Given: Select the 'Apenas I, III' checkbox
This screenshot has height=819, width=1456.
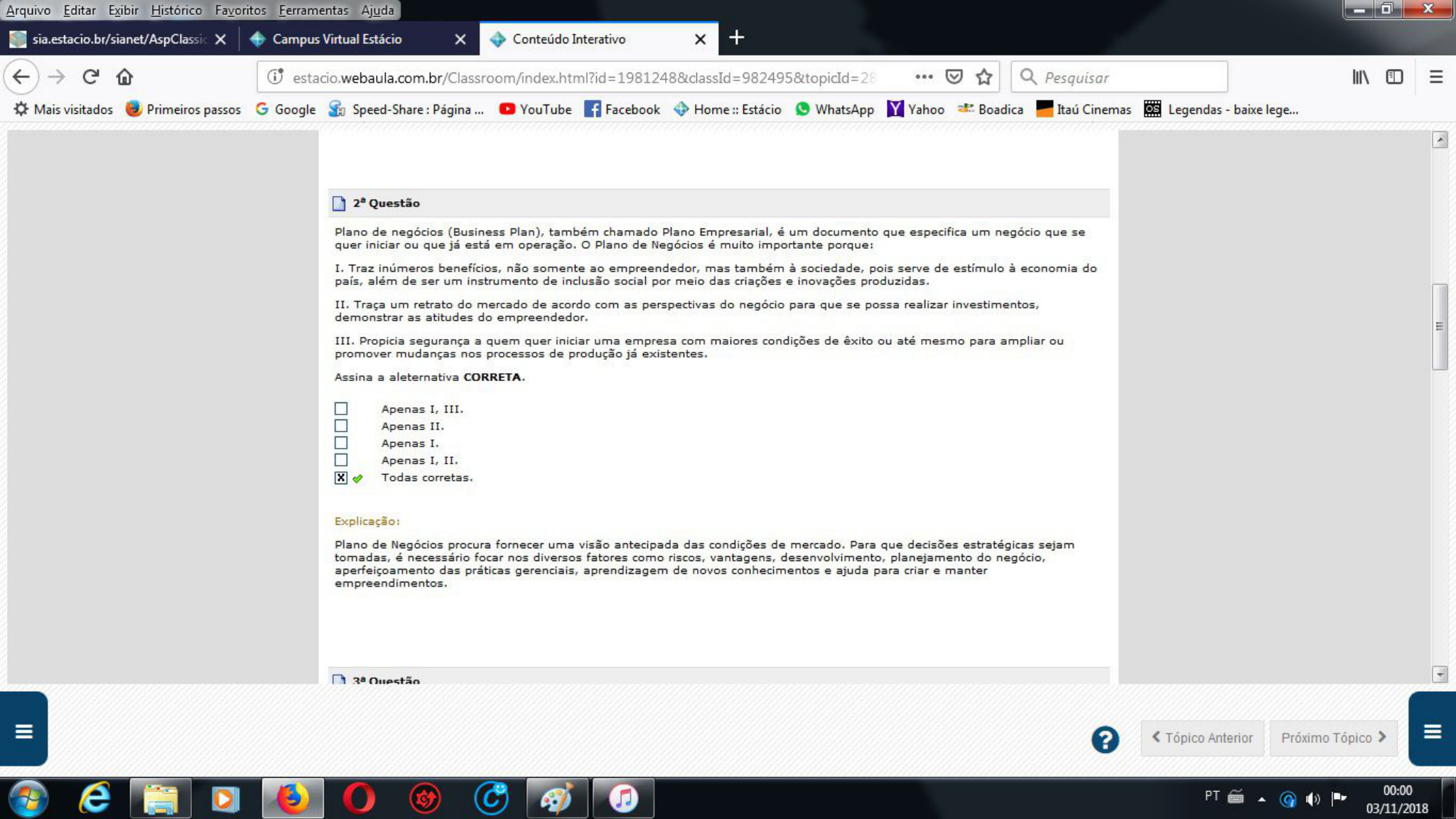Looking at the screenshot, I should [x=341, y=408].
